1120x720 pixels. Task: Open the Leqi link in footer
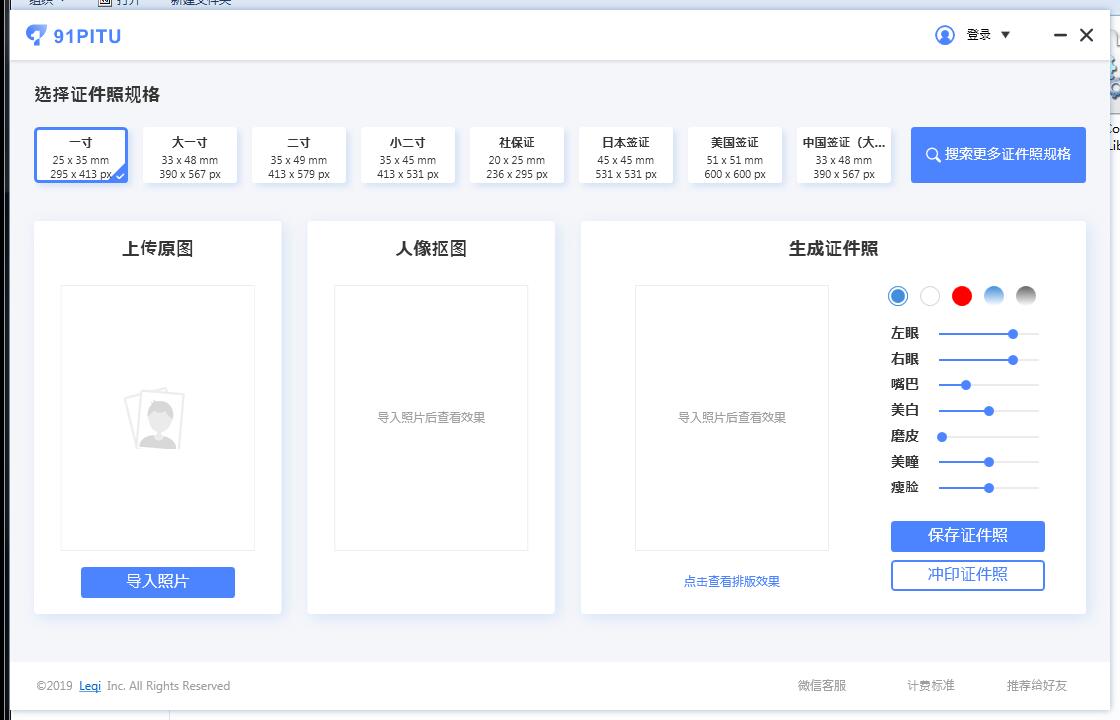(x=90, y=686)
